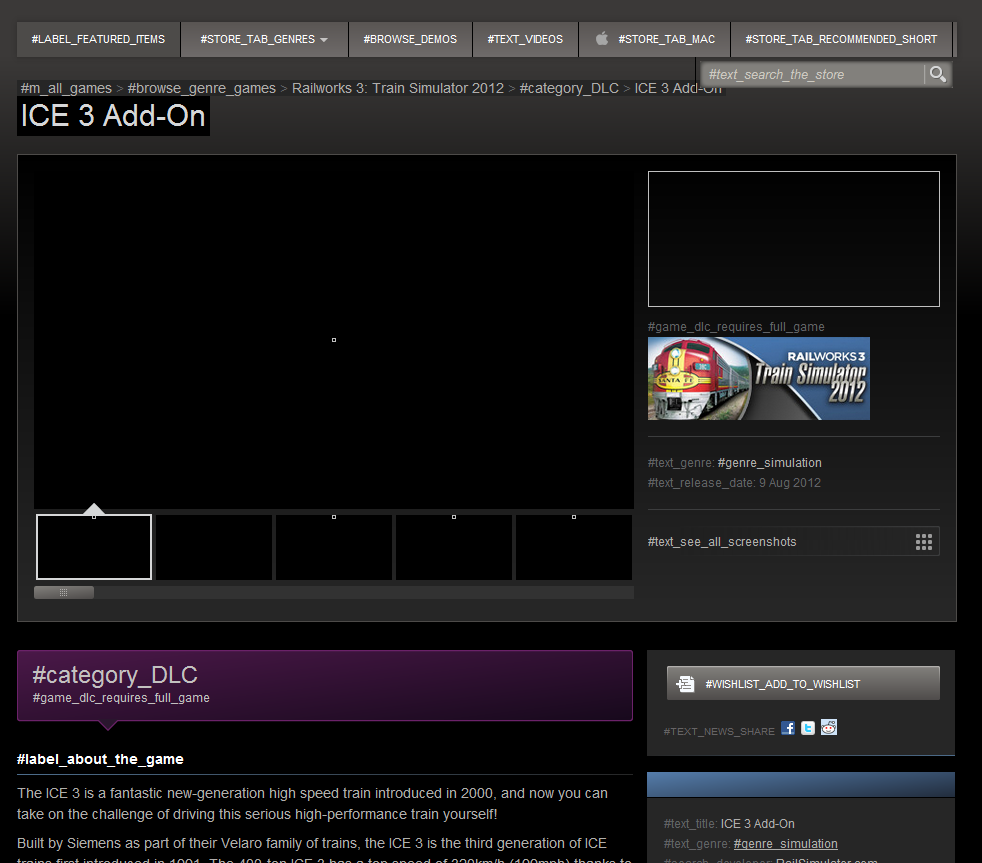
Task: Select the third screenshot thumbnail
Action: tap(334, 547)
